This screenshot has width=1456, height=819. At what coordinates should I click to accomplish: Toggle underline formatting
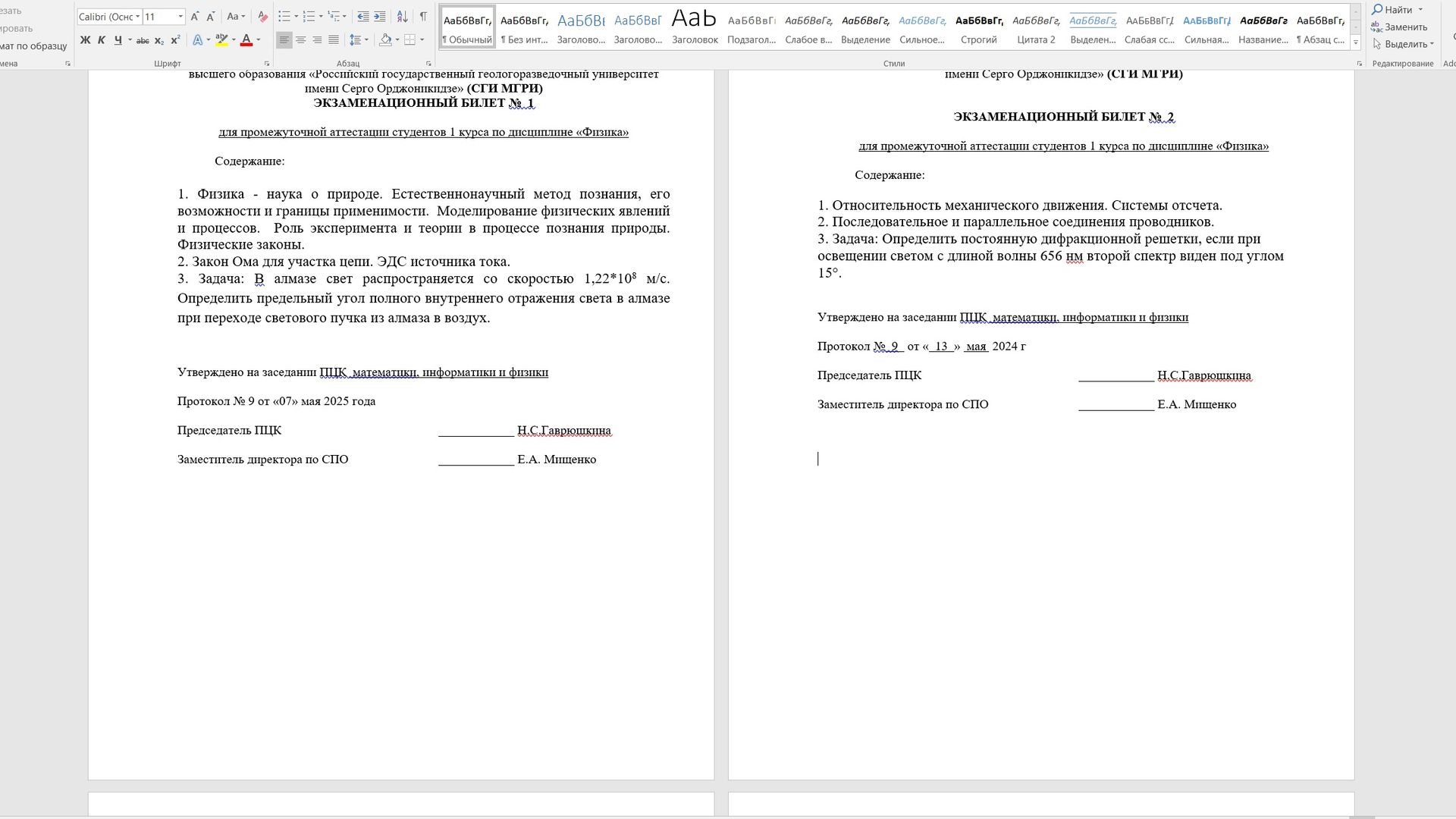point(118,40)
